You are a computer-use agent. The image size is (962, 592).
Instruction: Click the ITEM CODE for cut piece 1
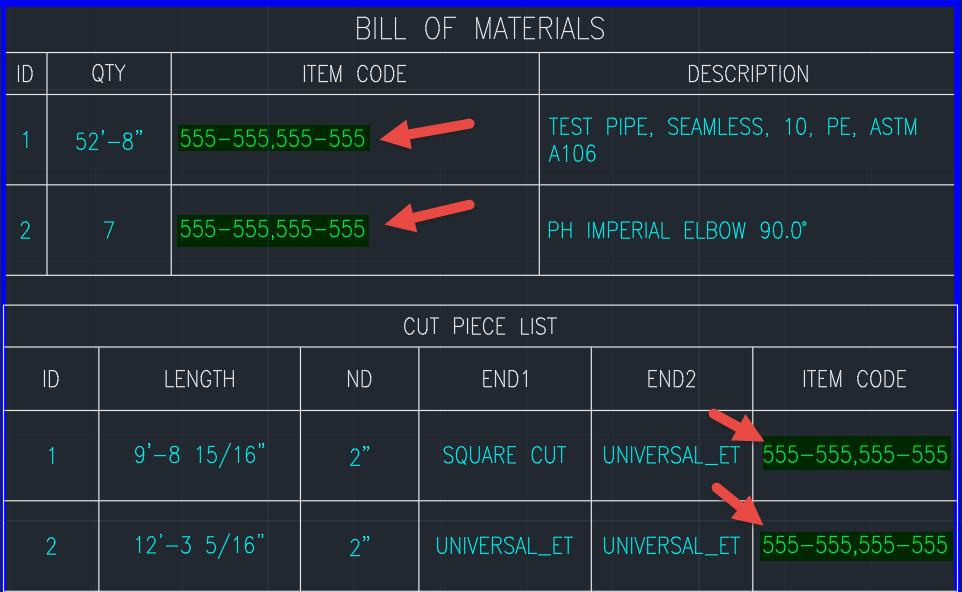point(855,455)
